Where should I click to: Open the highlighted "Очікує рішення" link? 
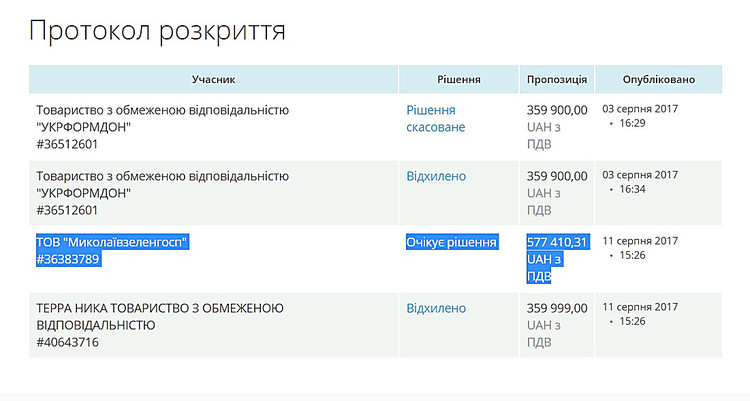451,242
